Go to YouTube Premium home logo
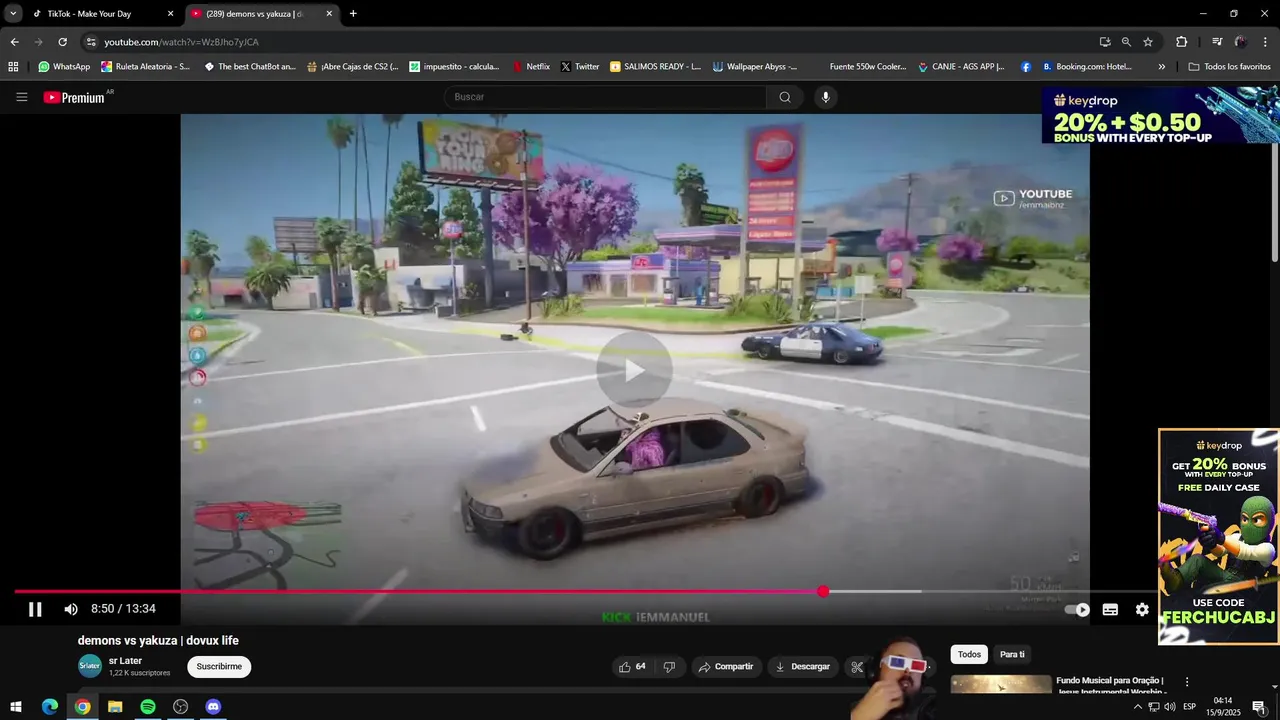The height and width of the screenshot is (720, 1280). coord(74,97)
